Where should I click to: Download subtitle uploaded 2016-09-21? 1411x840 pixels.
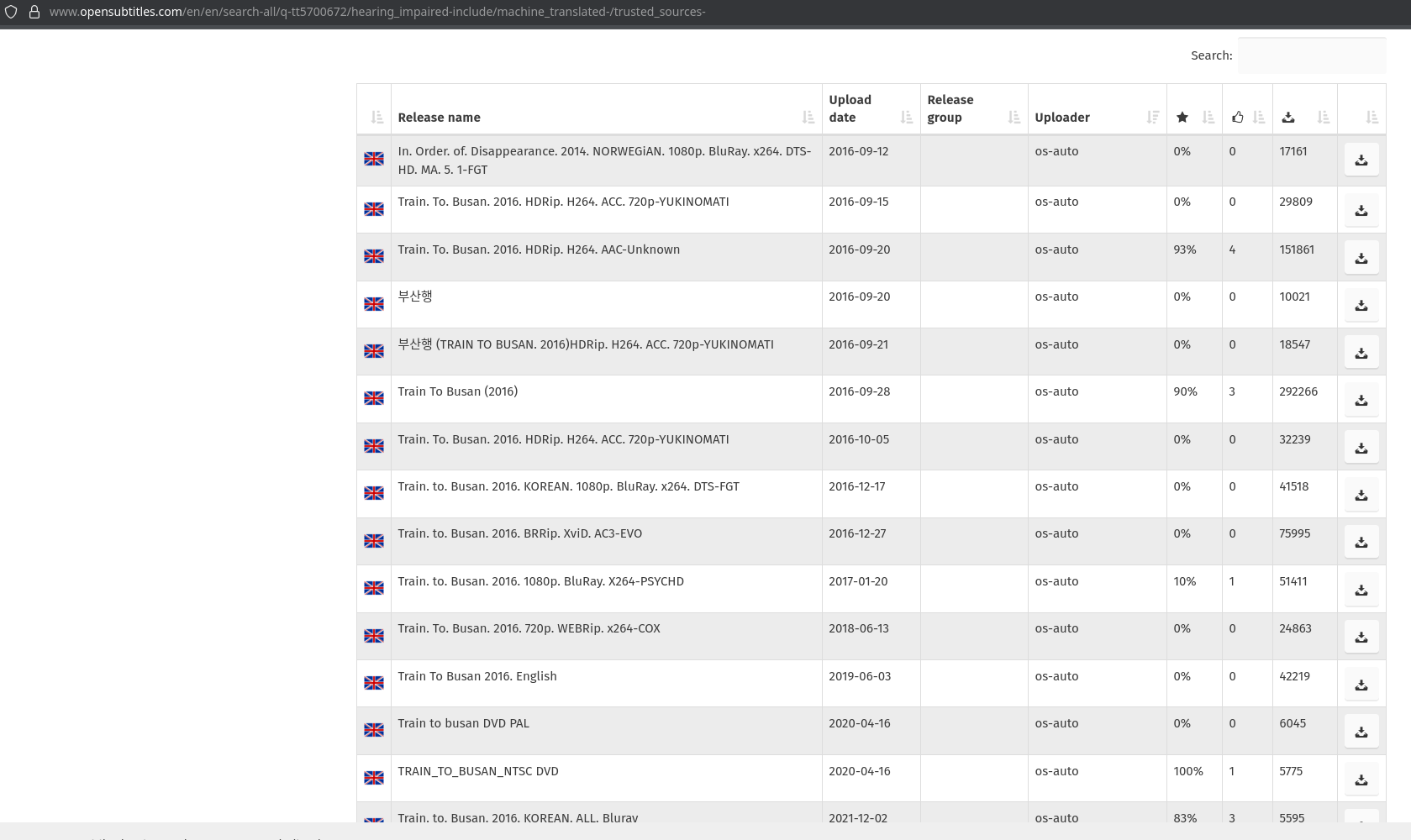[x=1361, y=353]
